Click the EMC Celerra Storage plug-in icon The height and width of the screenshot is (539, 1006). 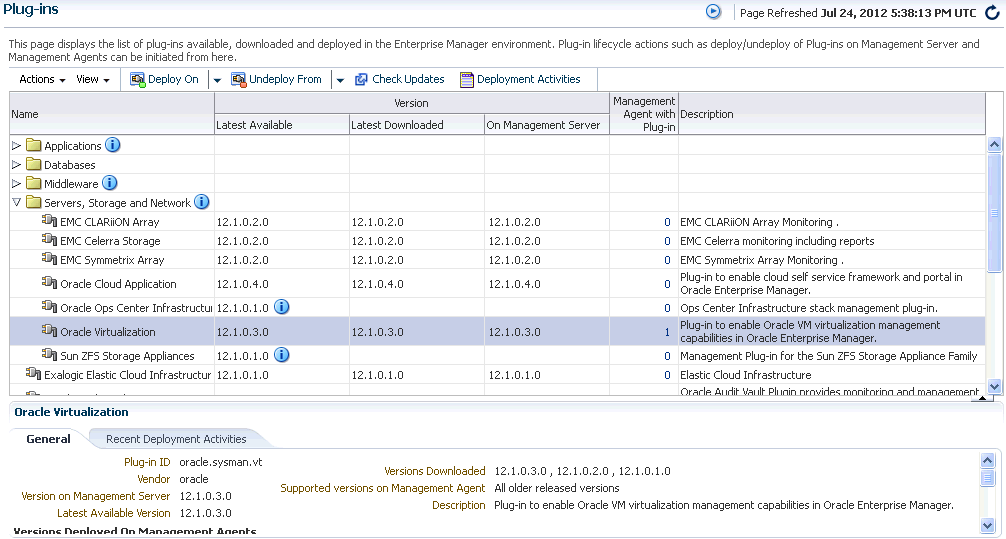tap(49, 240)
